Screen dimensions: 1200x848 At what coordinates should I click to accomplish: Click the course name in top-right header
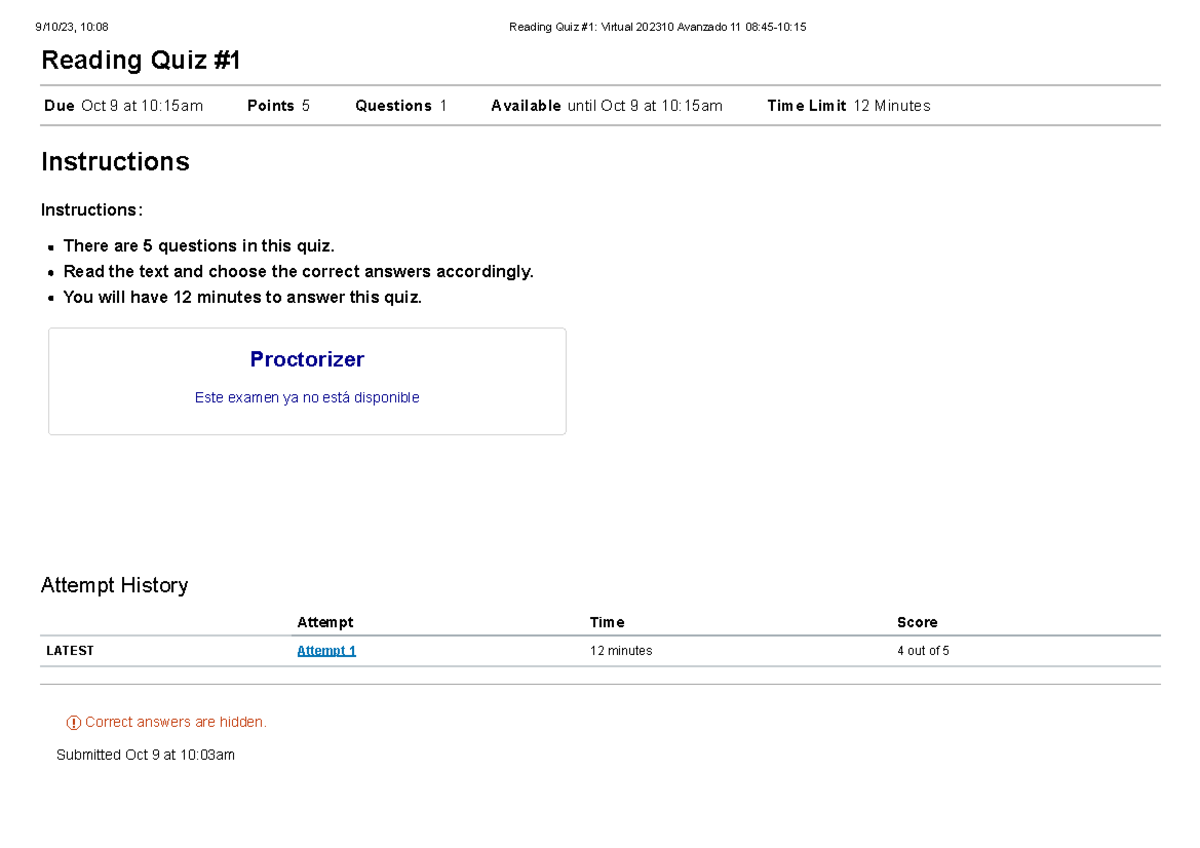coord(657,27)
